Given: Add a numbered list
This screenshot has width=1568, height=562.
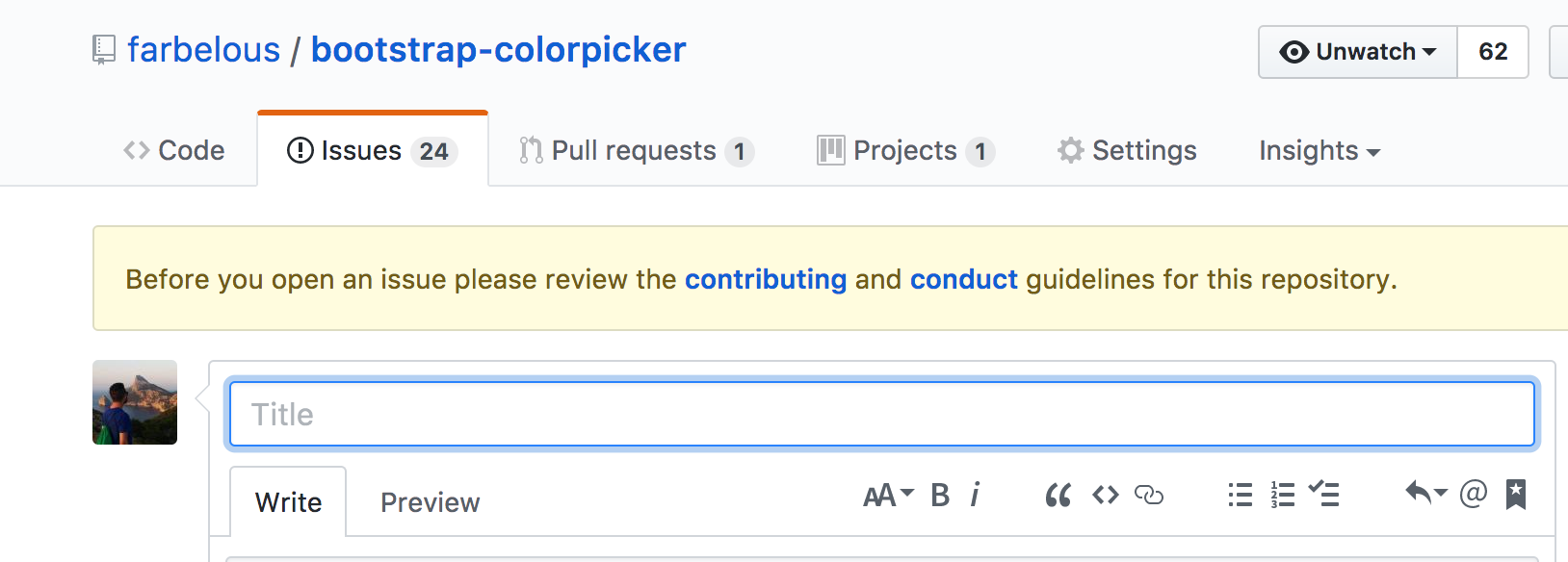Looking at the screenshot, I should [x=1282, y=495].
